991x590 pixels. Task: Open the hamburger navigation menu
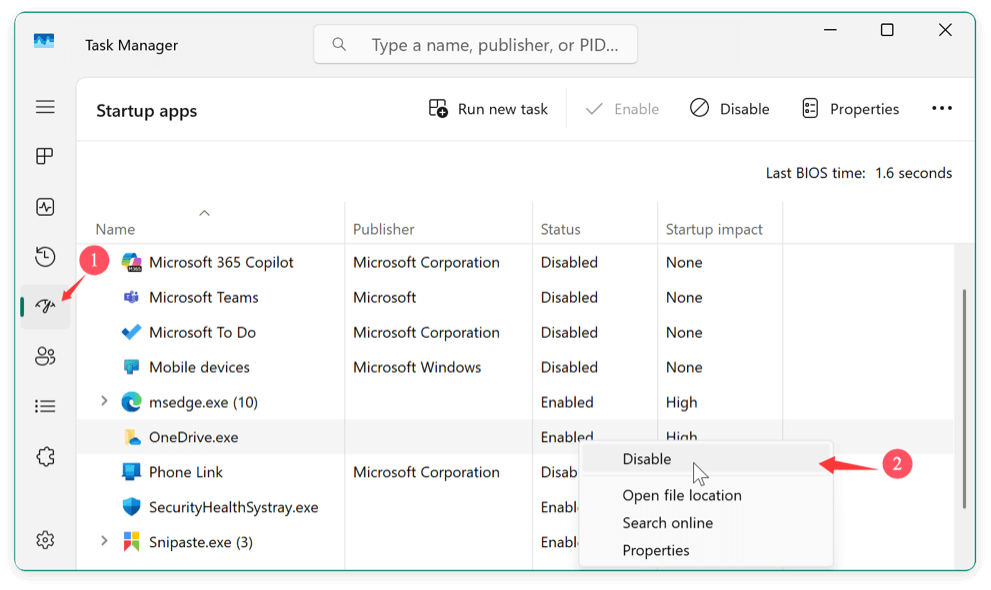point(45,107)
